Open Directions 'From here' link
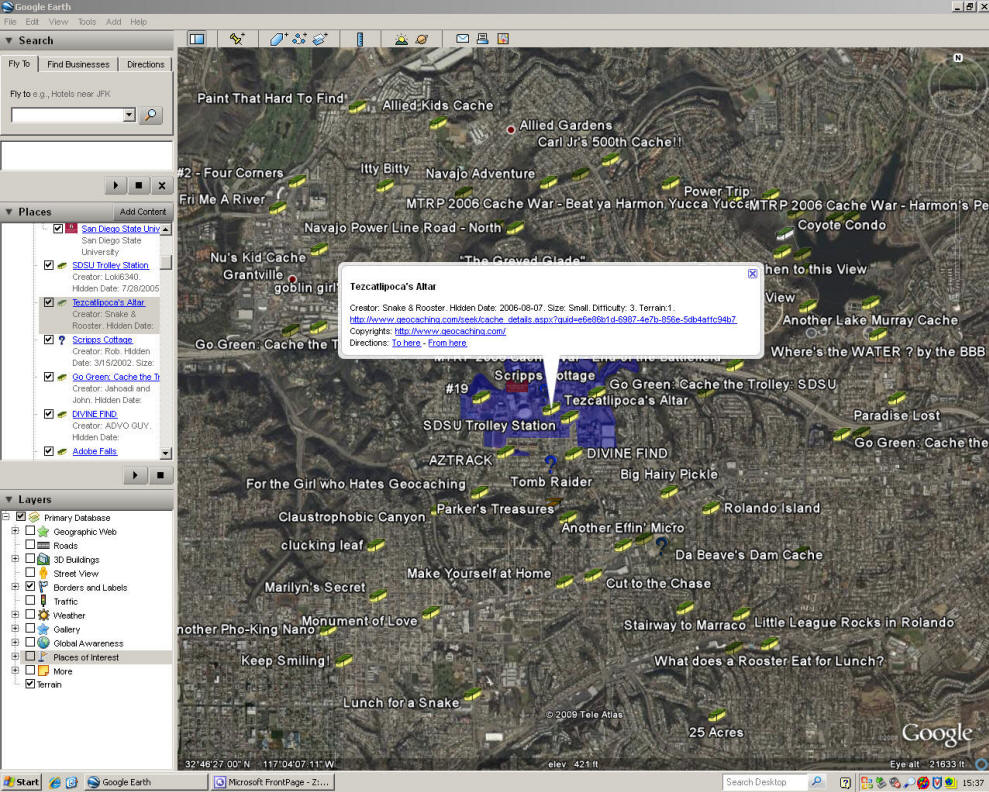 447,343
